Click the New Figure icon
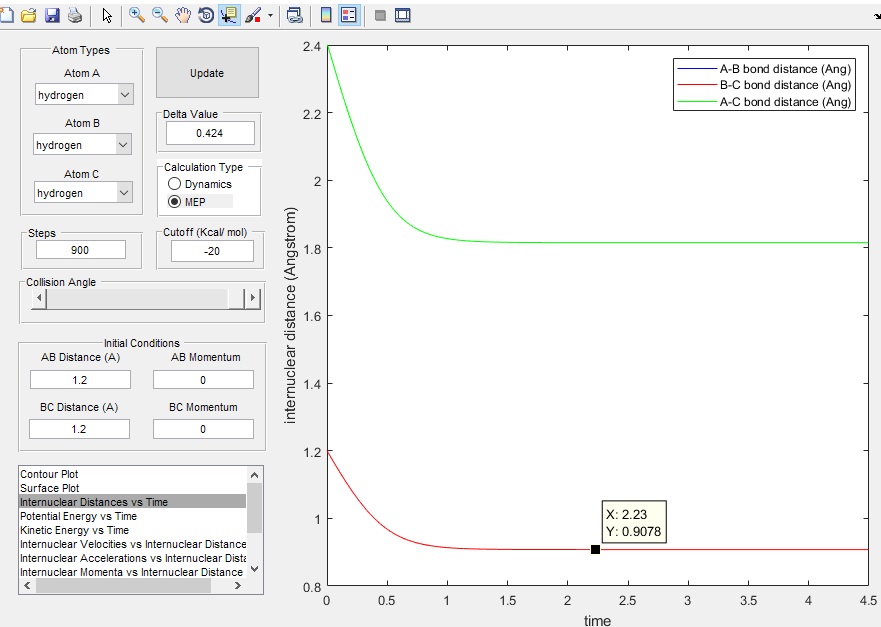 coord(7,15)
